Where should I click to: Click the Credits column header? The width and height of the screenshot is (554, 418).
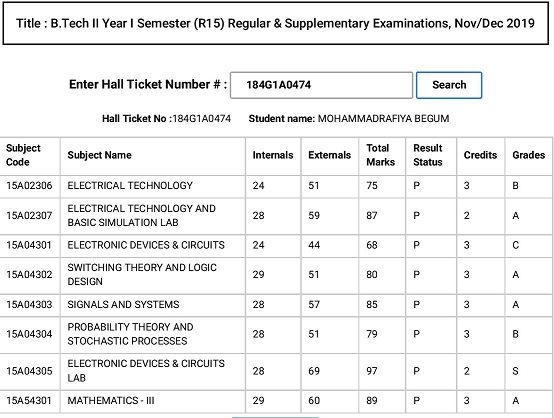pos(481,155)
